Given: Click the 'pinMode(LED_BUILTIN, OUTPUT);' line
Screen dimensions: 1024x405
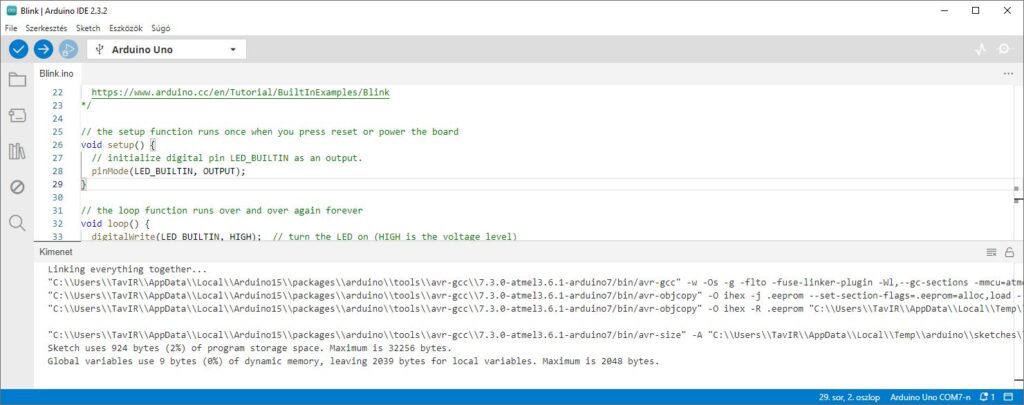Looking at the screenshot, I should pos(168,171).
